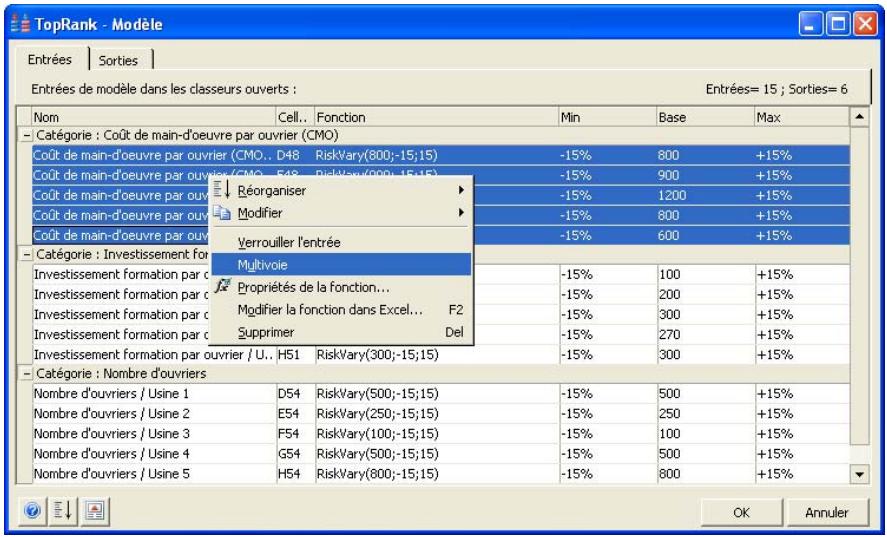Close the TopRank Modèle window
887x537 pixels.
[x=865, y=25]
